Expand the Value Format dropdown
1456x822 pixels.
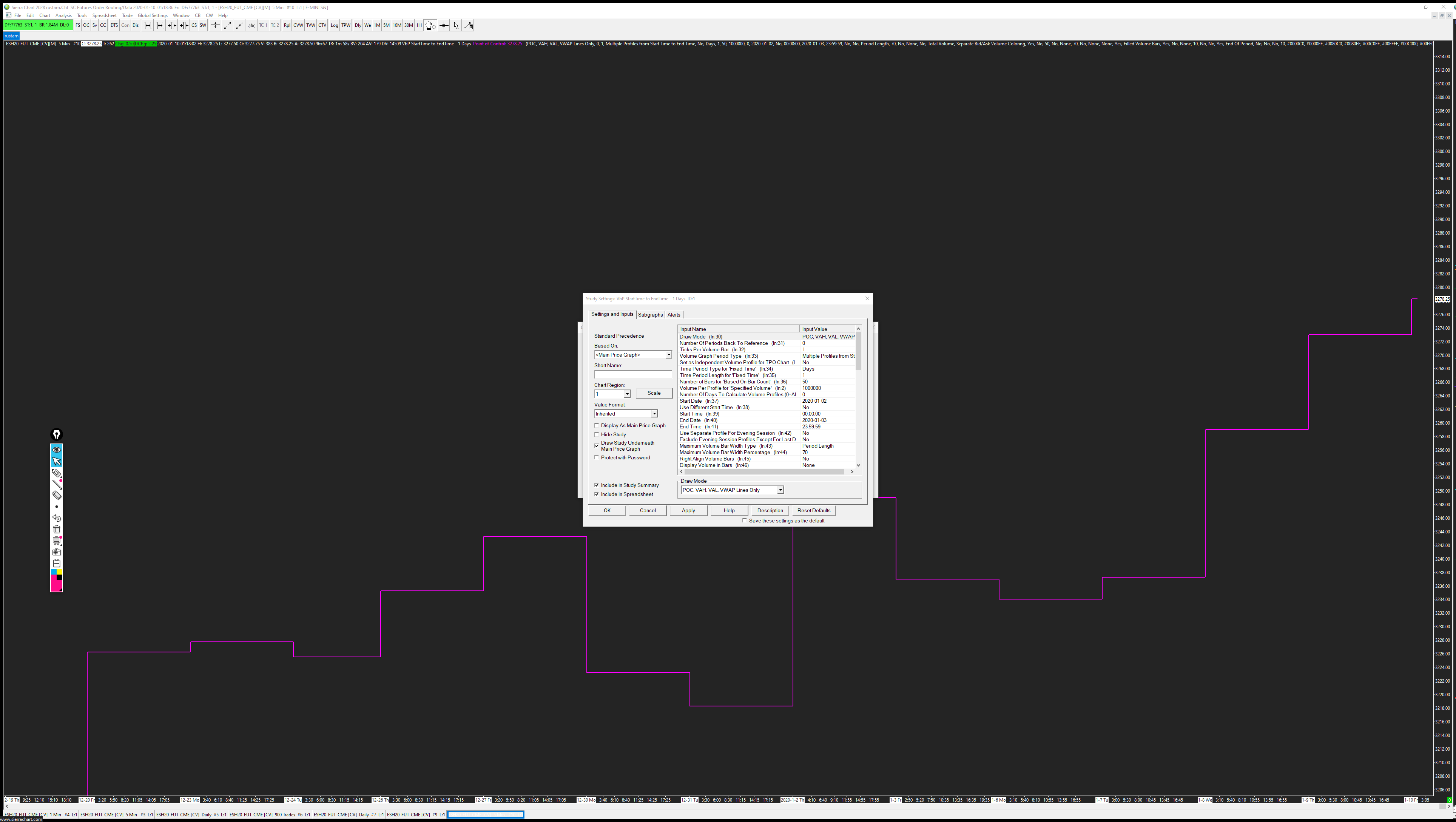[x=654, y=414]
